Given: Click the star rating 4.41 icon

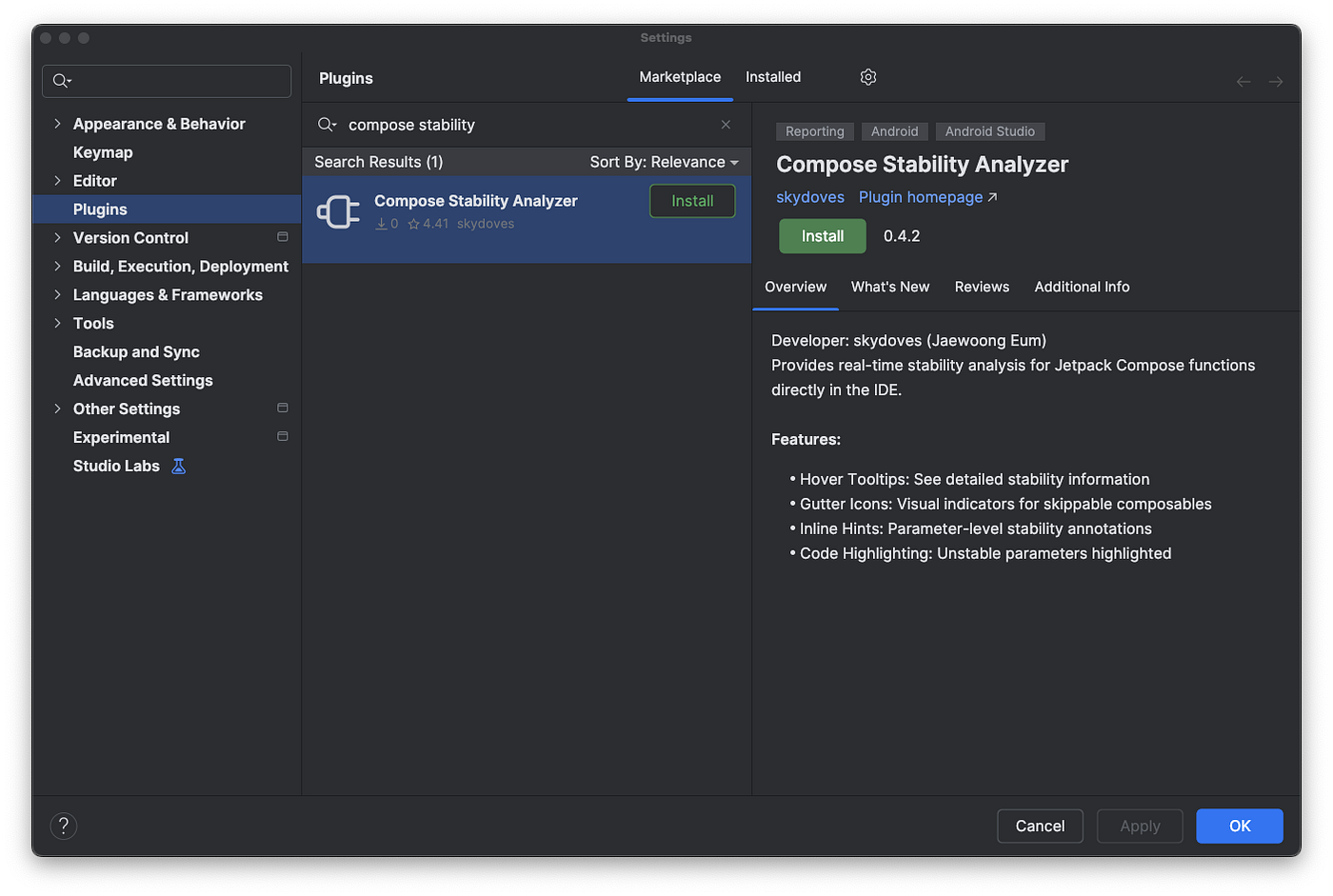Looking at the screenshot, I should coord(413,224).
